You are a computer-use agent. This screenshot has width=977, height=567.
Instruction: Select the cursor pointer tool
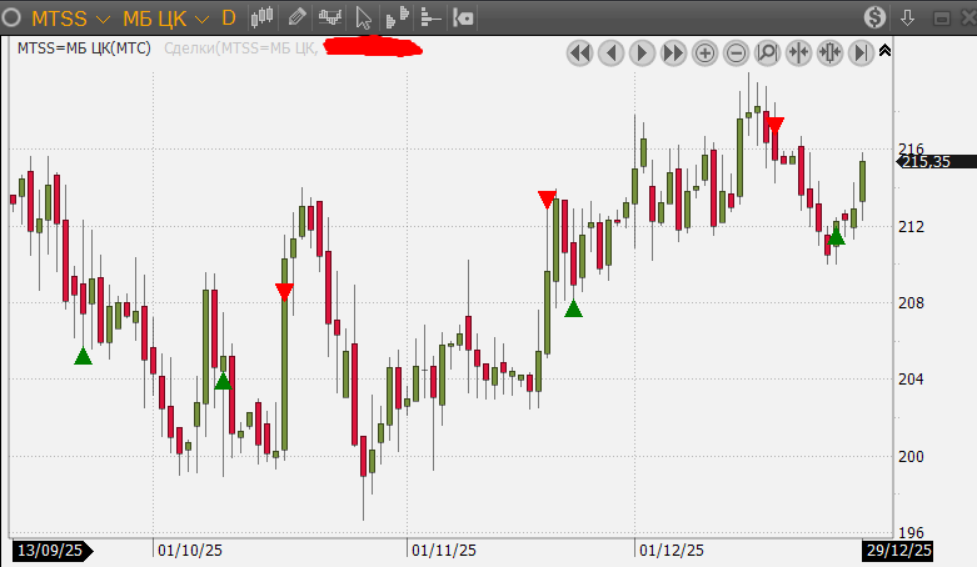tap(364, 18)
